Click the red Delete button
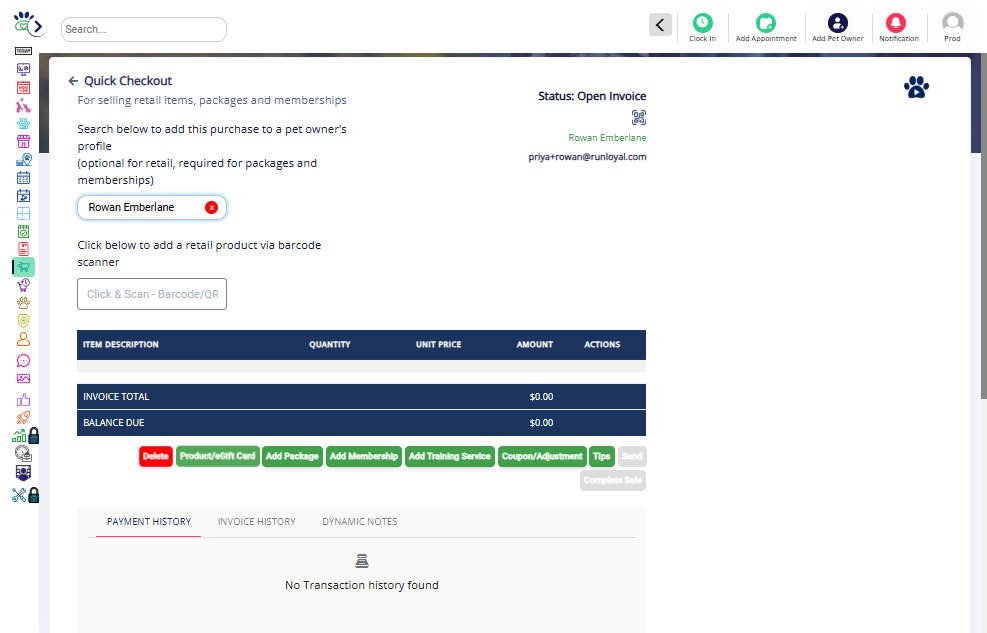Viewport: 987px width, 633px height. pyautogui.click(x=155, y=456)
